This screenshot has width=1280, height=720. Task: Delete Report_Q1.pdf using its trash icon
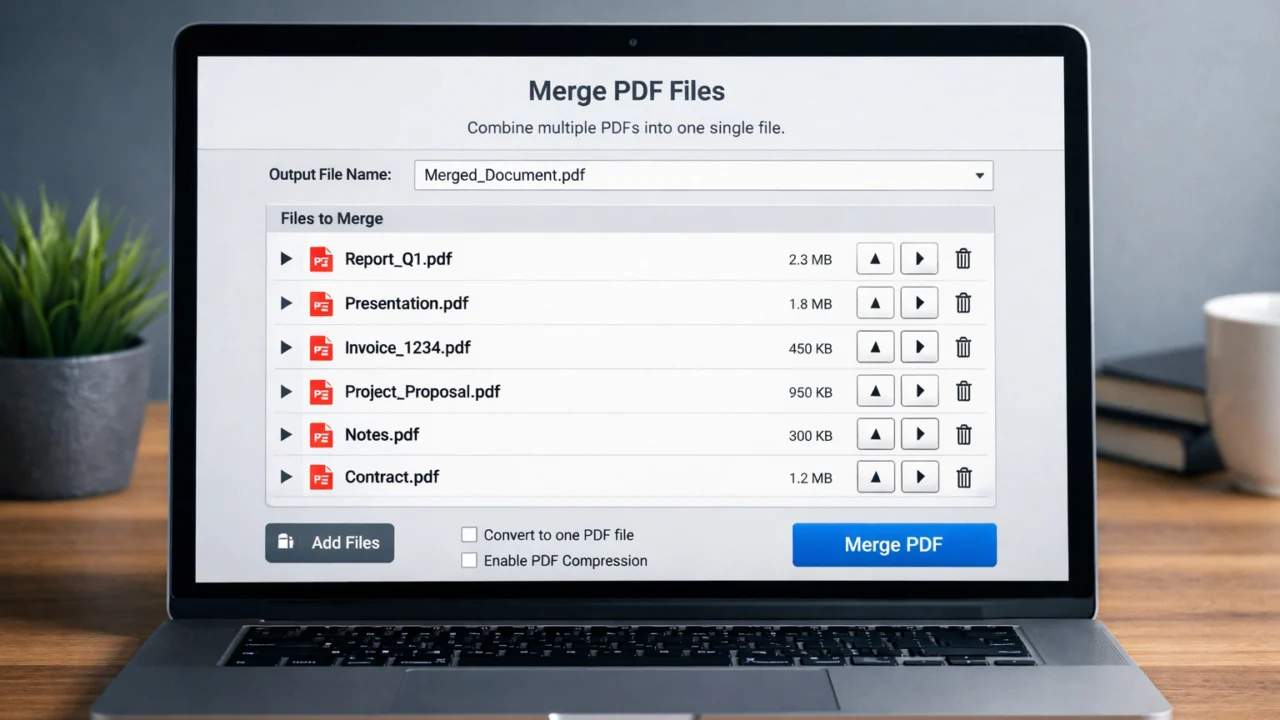[x=963, y=259]
